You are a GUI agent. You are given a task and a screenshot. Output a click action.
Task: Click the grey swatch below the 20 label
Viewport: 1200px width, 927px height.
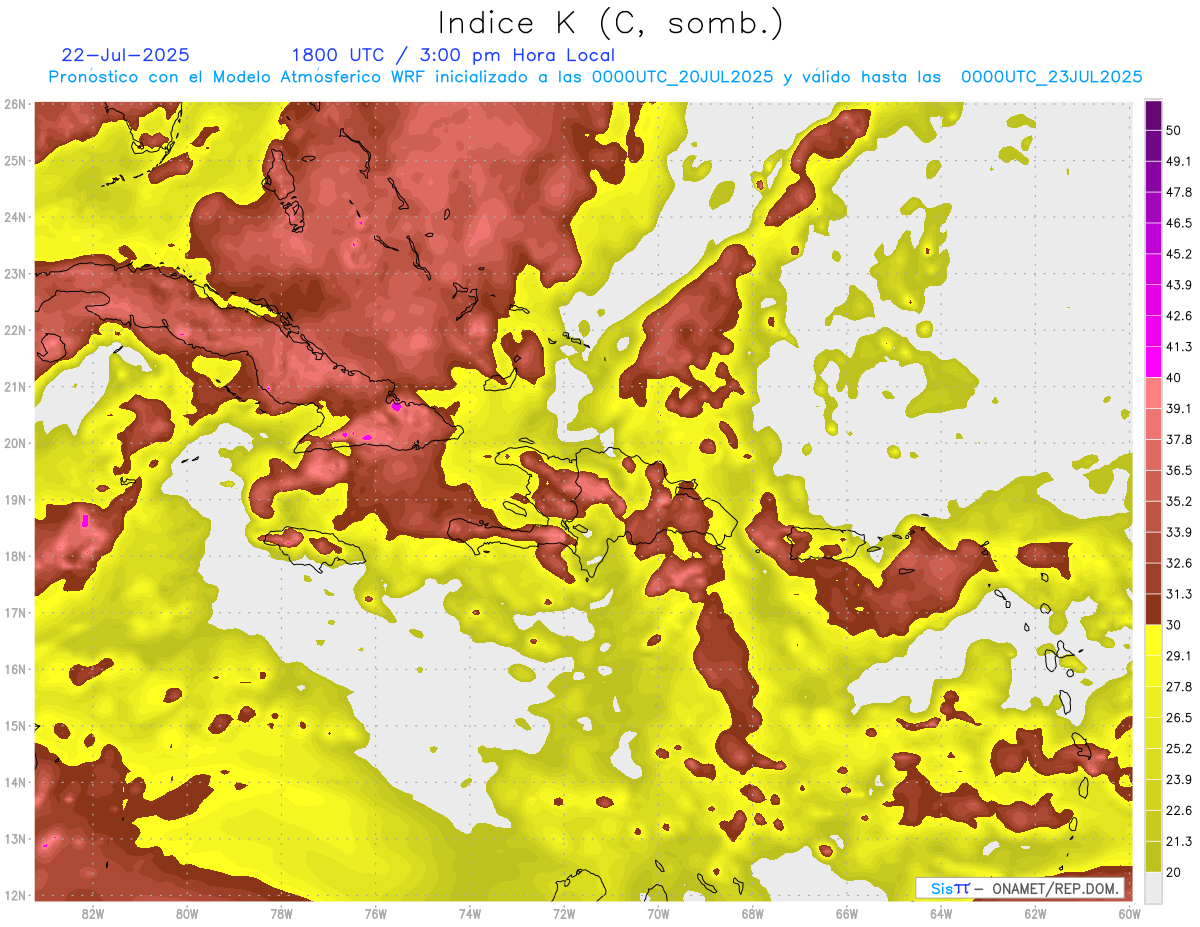(1153, 889)
